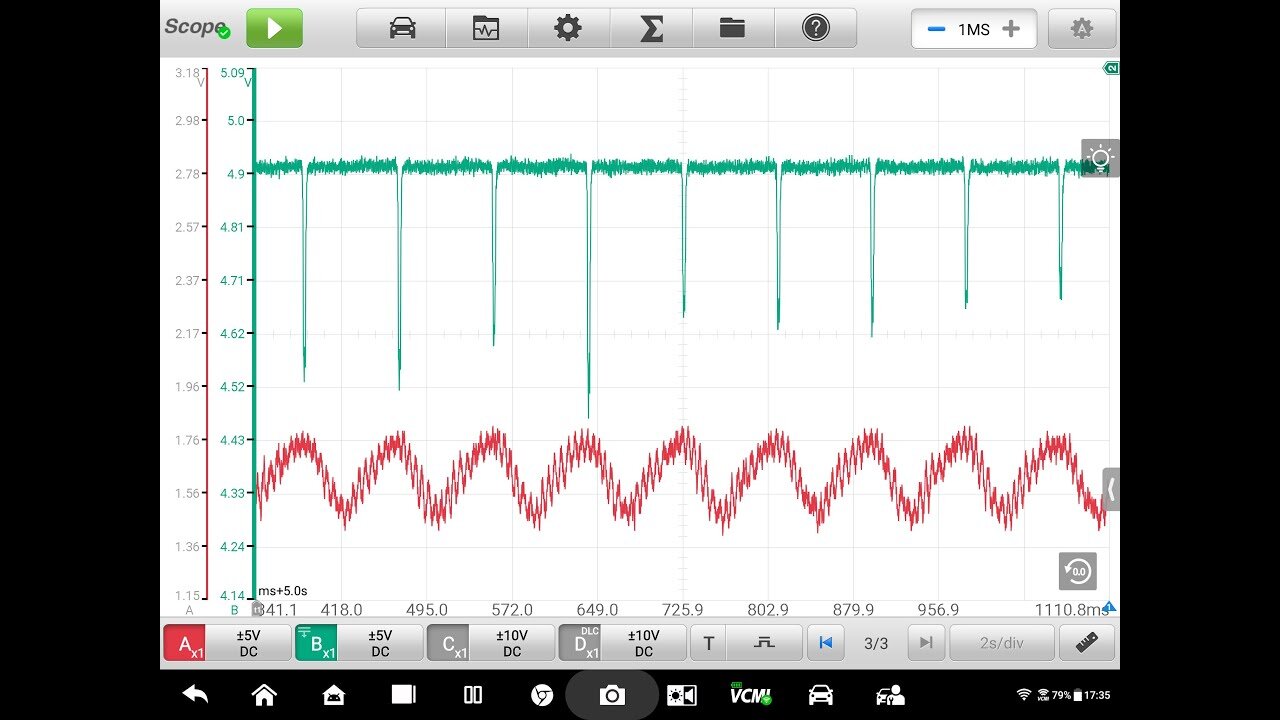Reset zoom with the 0.0 circular icon

click(x=1078, y=571)
